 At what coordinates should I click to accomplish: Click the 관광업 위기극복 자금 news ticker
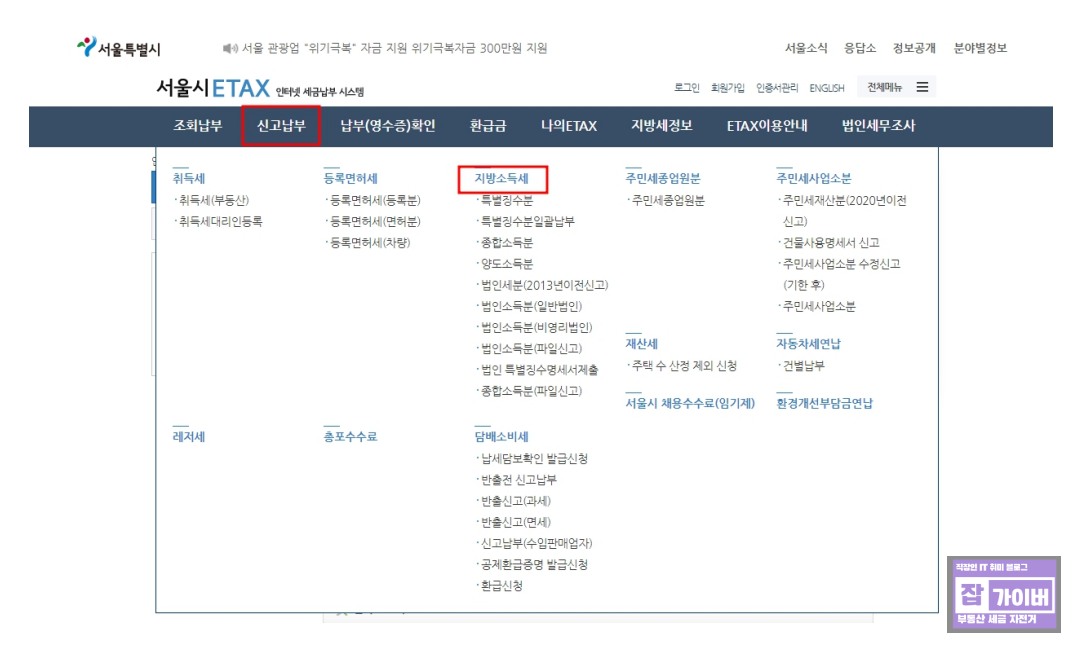pos(394,48)
